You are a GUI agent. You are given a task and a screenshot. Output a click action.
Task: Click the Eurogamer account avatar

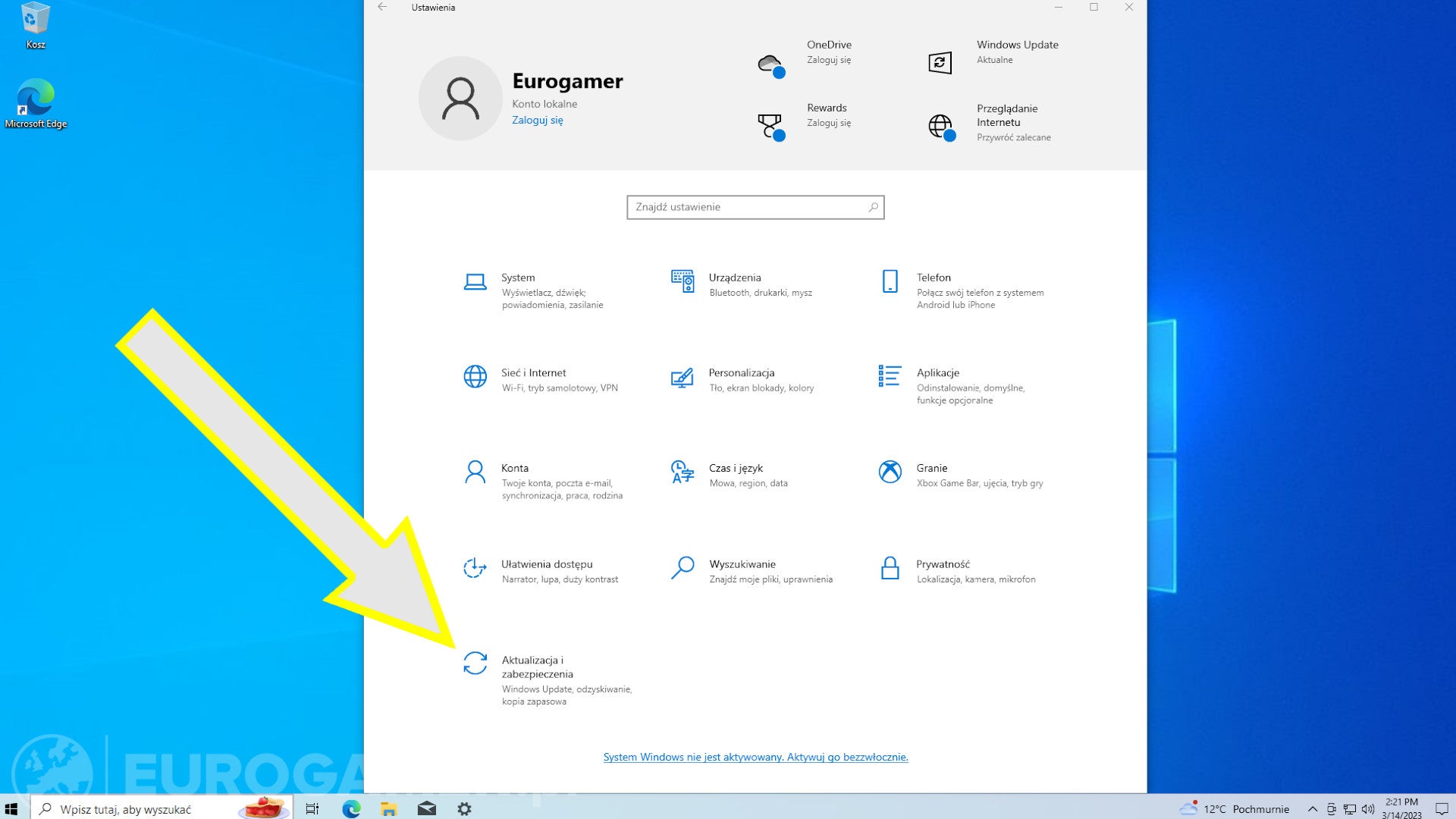(460, 99)
